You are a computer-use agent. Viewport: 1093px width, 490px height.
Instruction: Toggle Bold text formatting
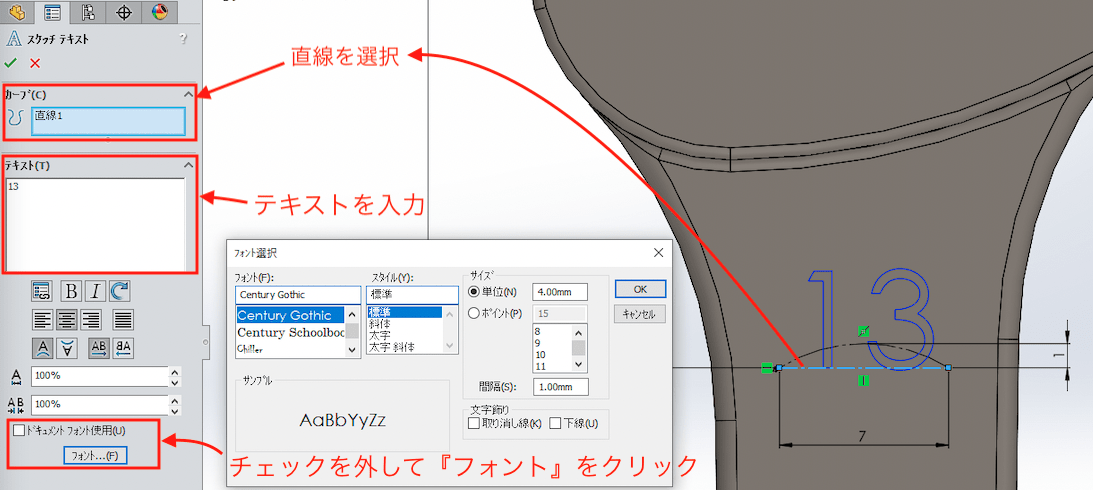click(71, 291)
